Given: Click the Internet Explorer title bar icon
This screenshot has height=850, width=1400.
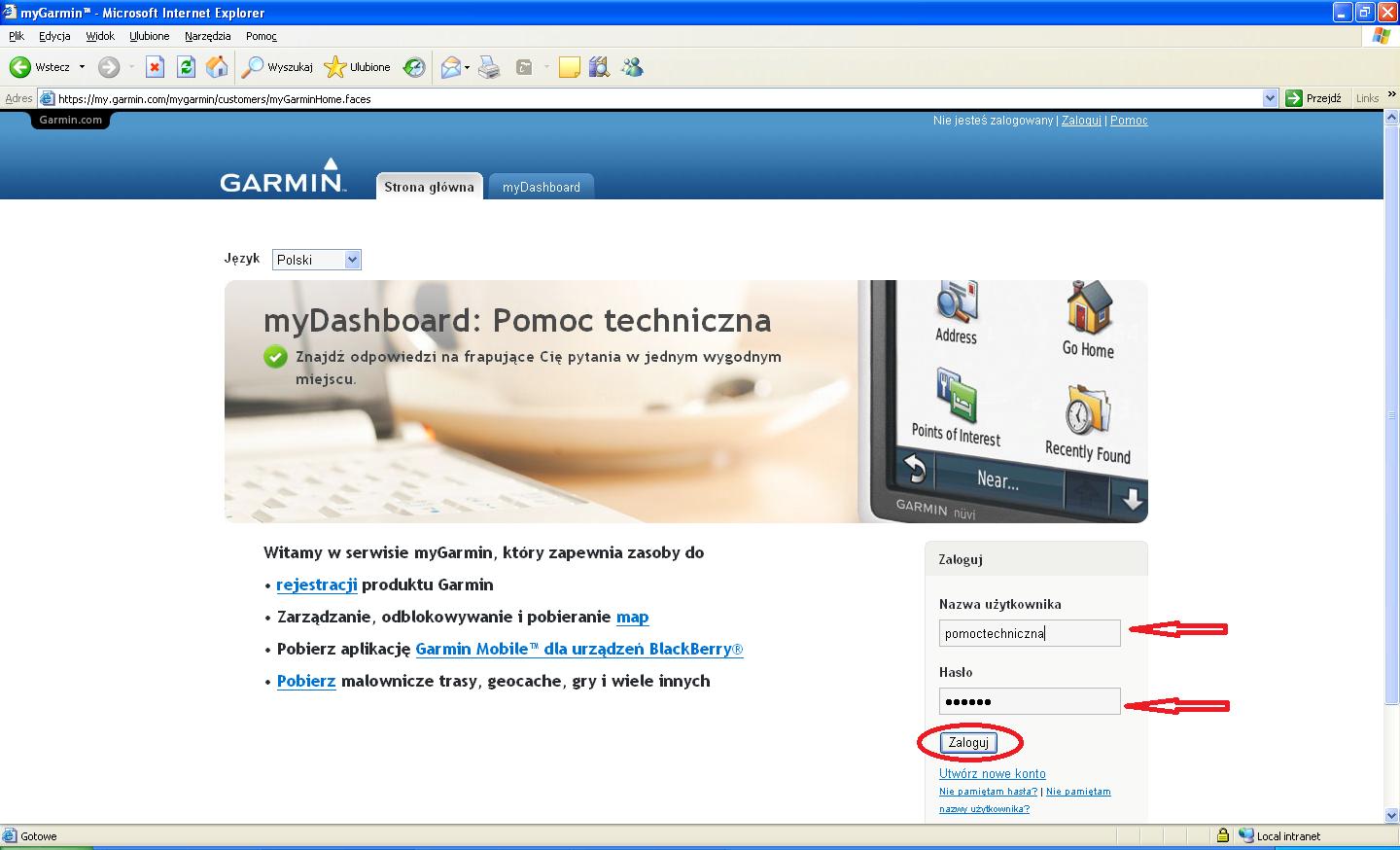Looking at the screenshot, I should pyautogui.click(x=10, y=13).
